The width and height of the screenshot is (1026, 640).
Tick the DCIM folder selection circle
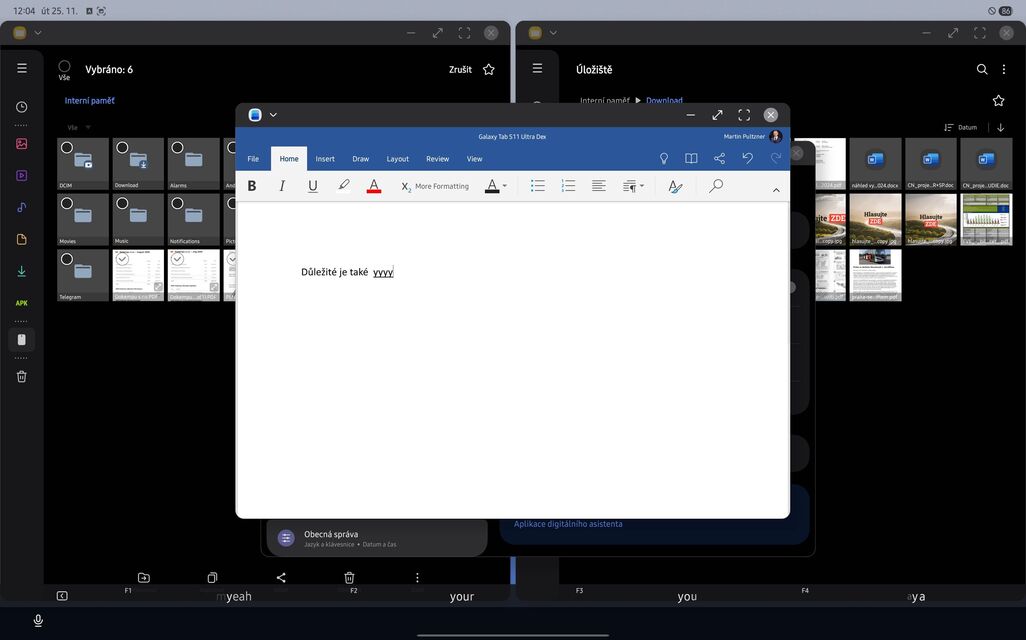[x=67, y=147]
